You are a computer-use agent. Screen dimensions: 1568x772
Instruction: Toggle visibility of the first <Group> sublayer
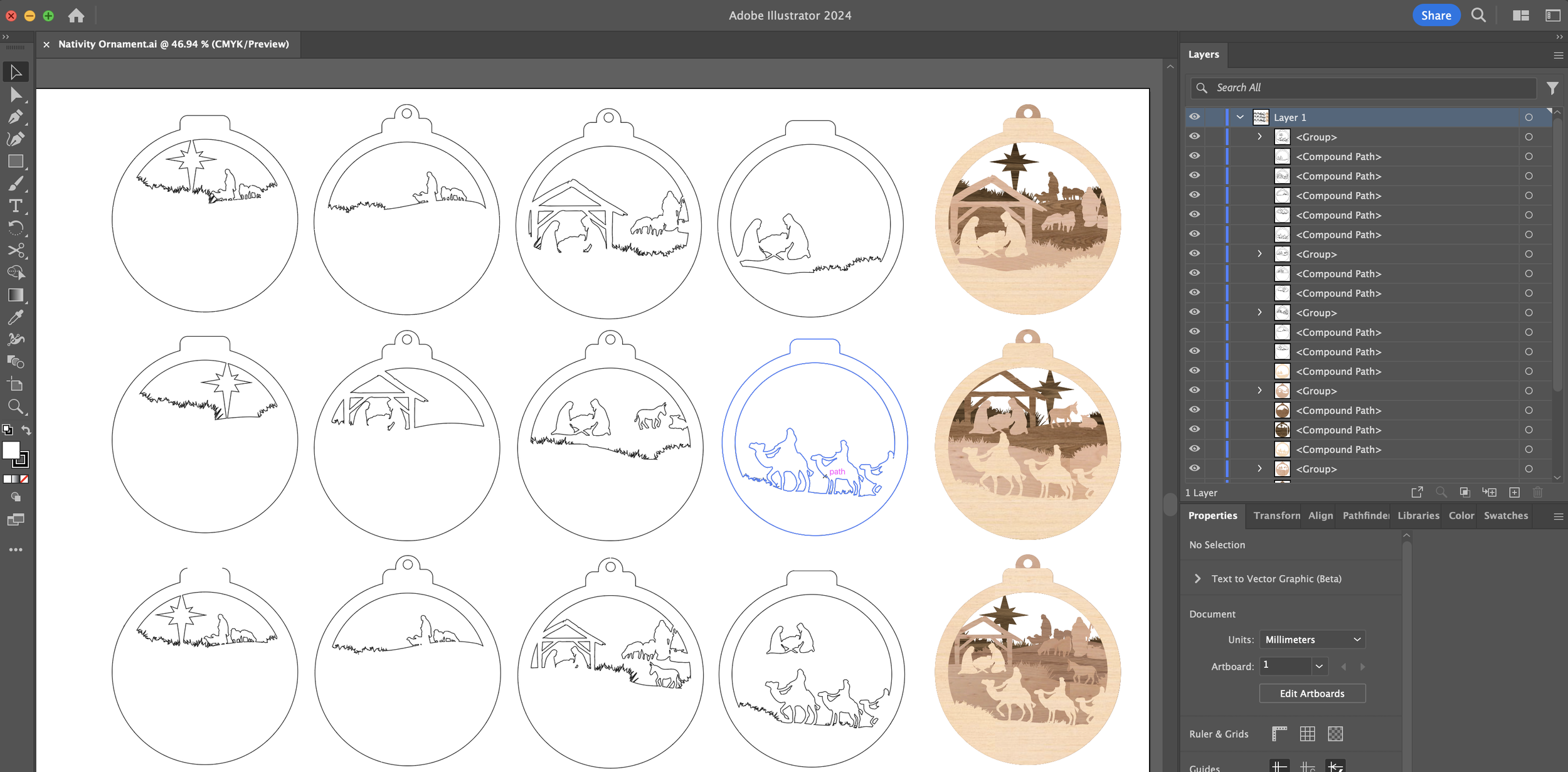pos(1194,137)
